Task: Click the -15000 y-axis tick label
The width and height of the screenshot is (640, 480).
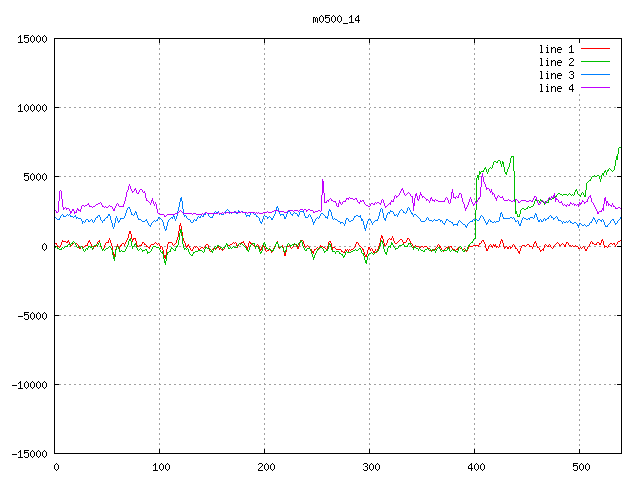Action: (x=28, y=453)
